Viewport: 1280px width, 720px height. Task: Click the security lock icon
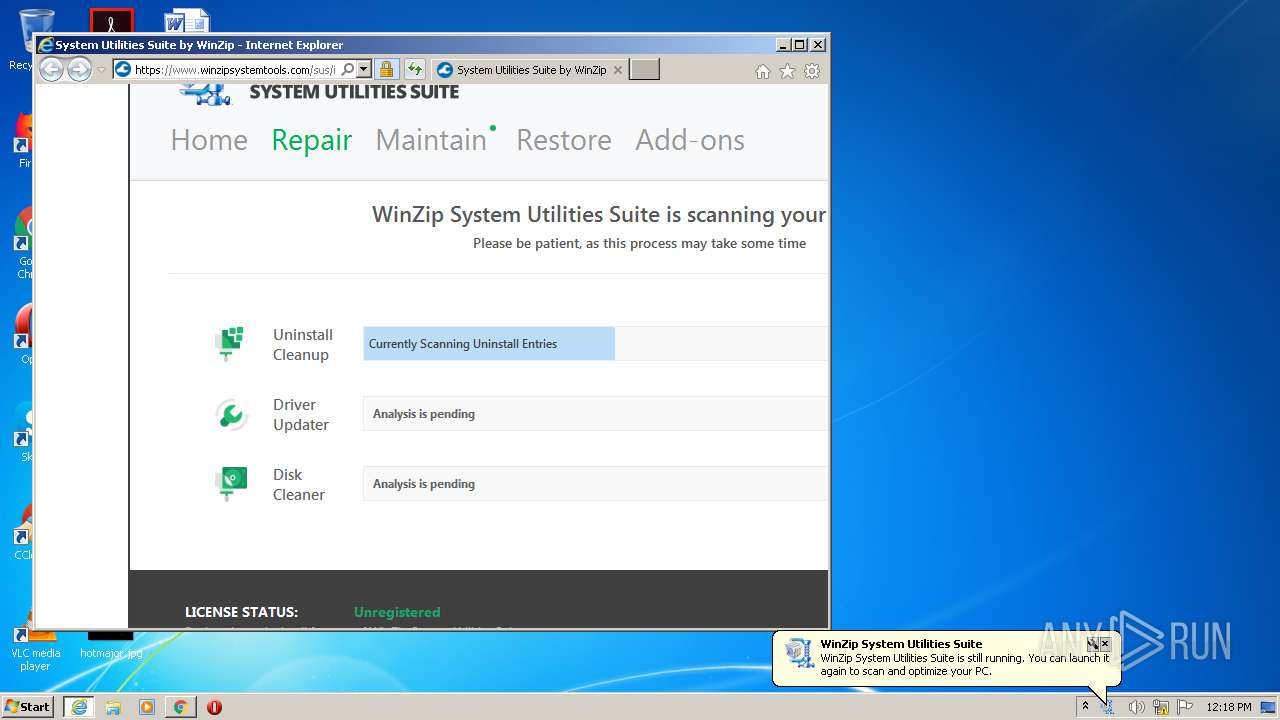point(386,70)
